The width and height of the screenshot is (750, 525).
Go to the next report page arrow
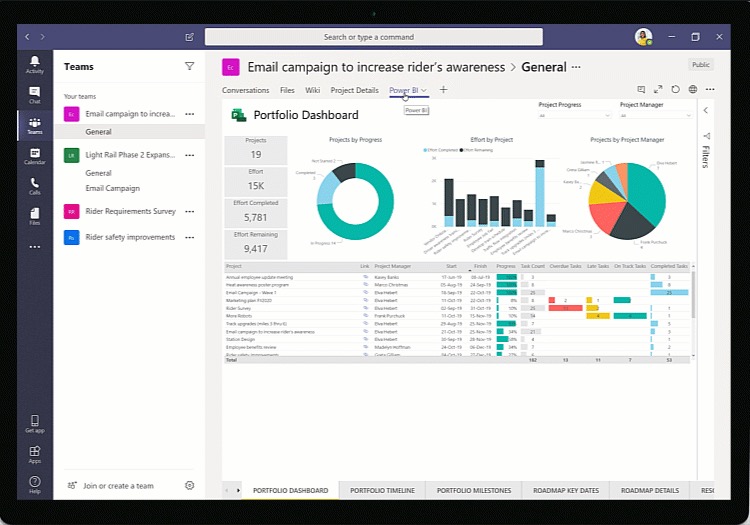click(238, 490)
